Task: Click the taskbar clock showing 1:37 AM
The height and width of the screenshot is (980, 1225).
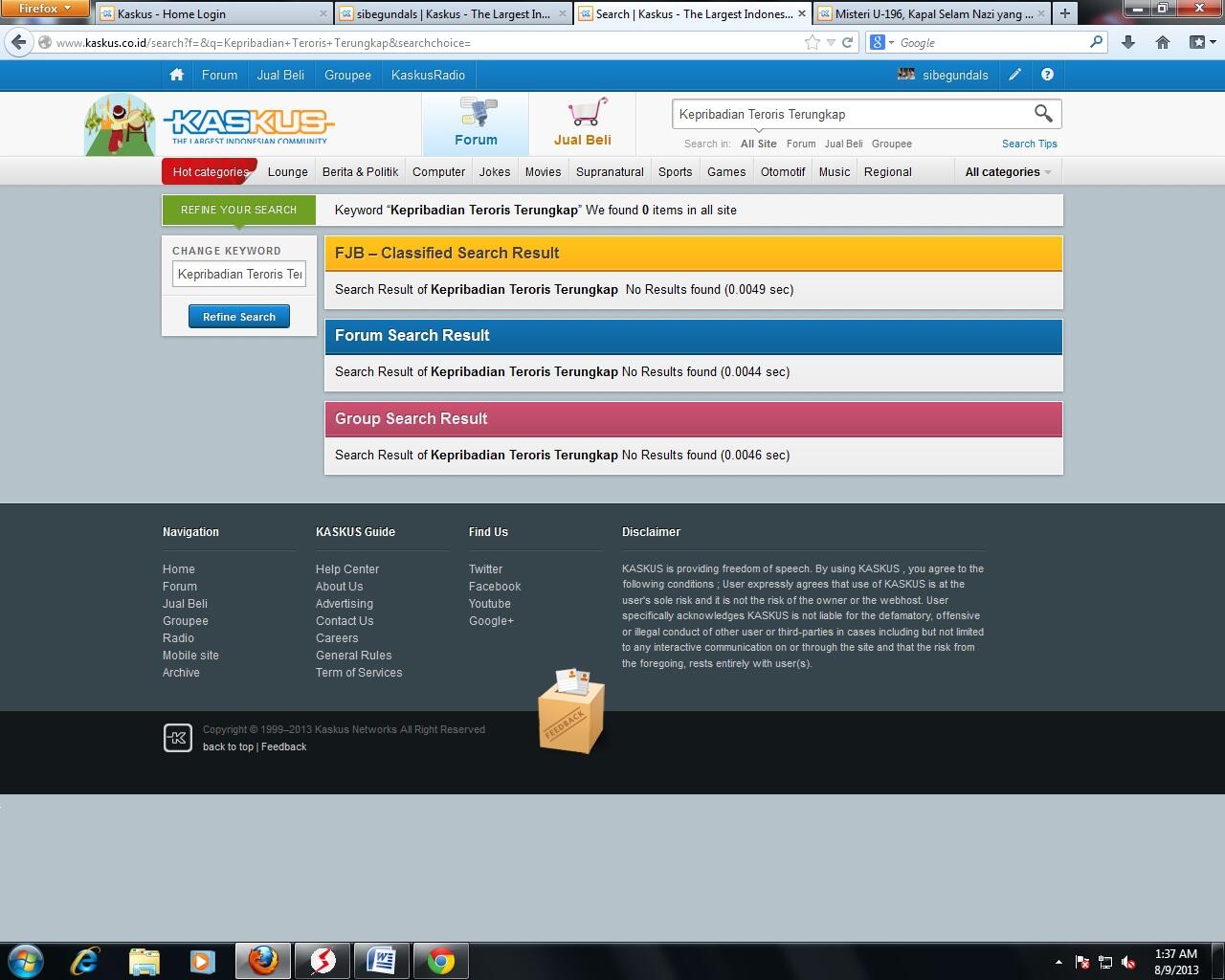Action: 1176,961
